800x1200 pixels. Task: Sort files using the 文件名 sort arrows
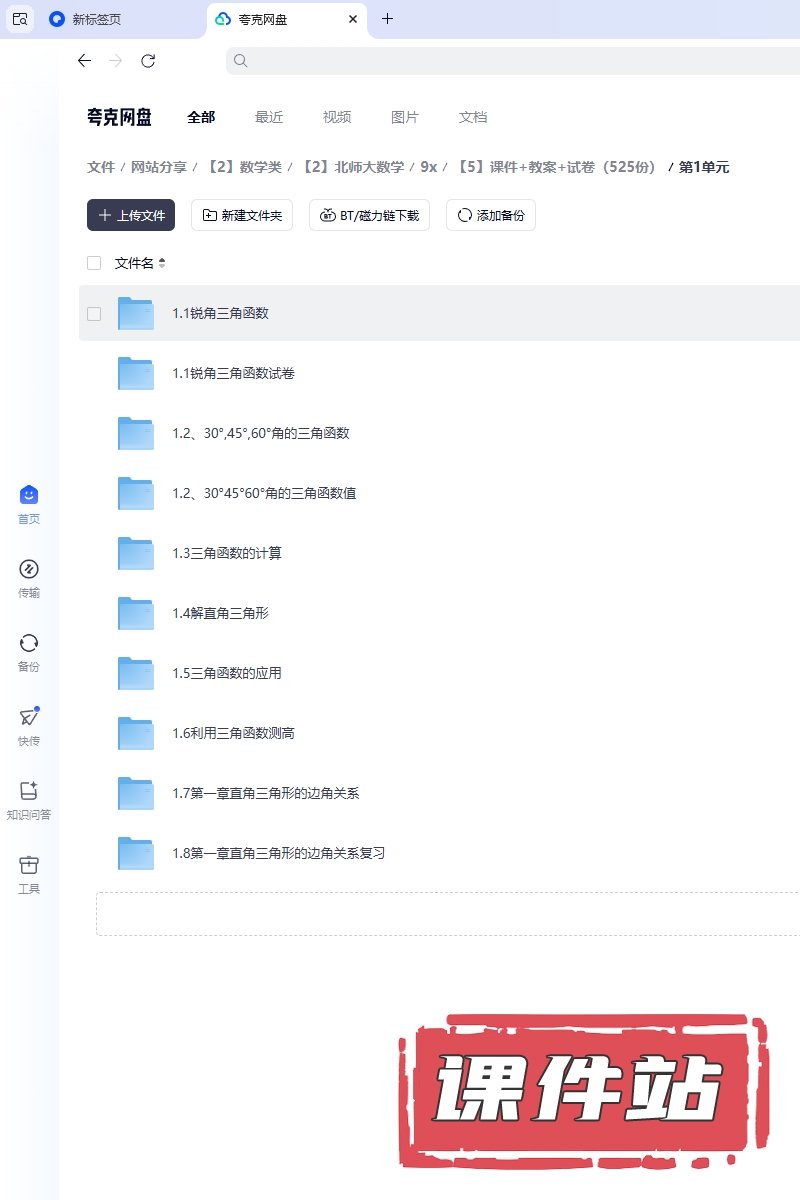point(162,263)
